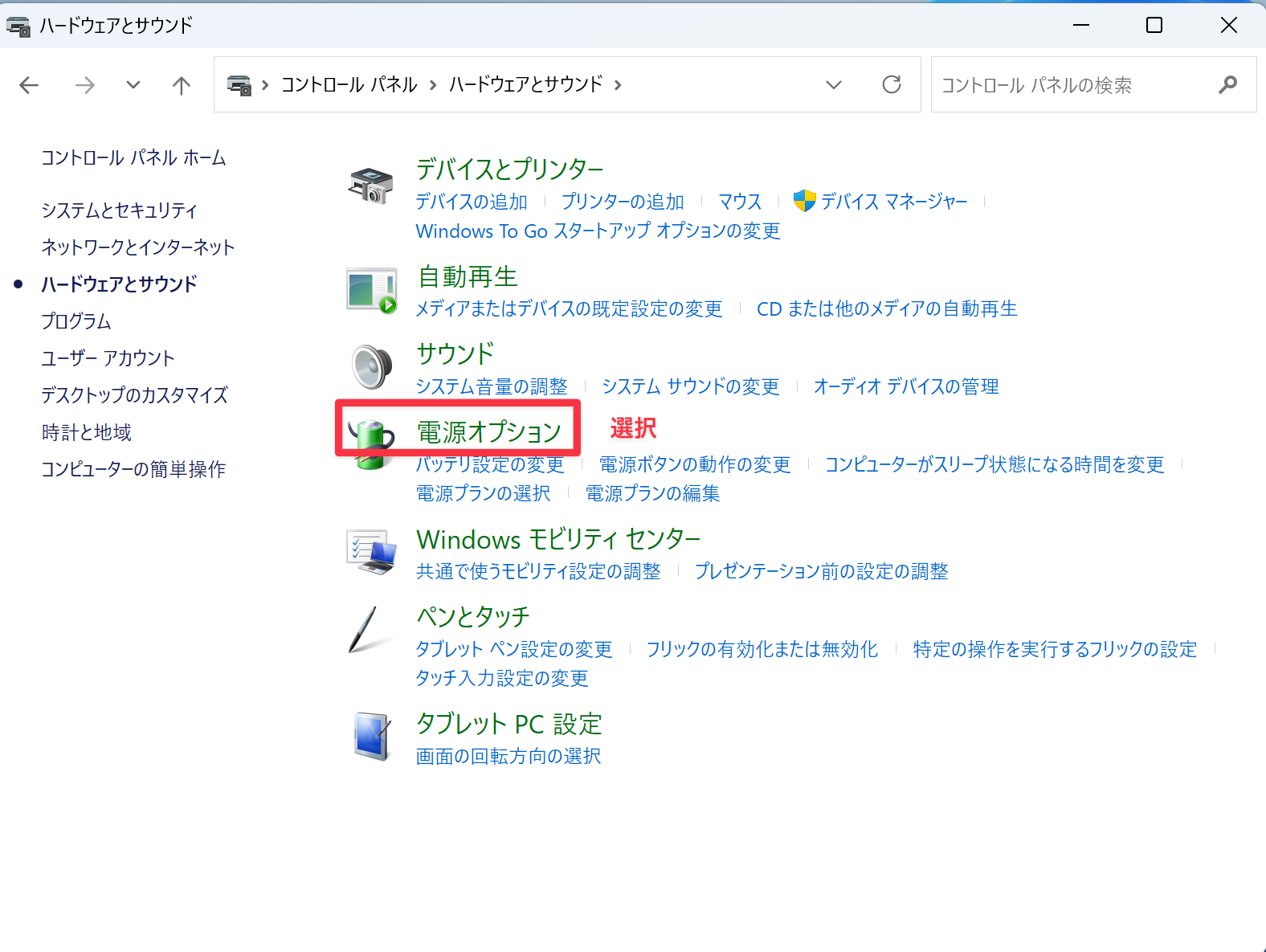
Task: Click the AutoPlay (自動再生) category icon
Action: [371, 290]
